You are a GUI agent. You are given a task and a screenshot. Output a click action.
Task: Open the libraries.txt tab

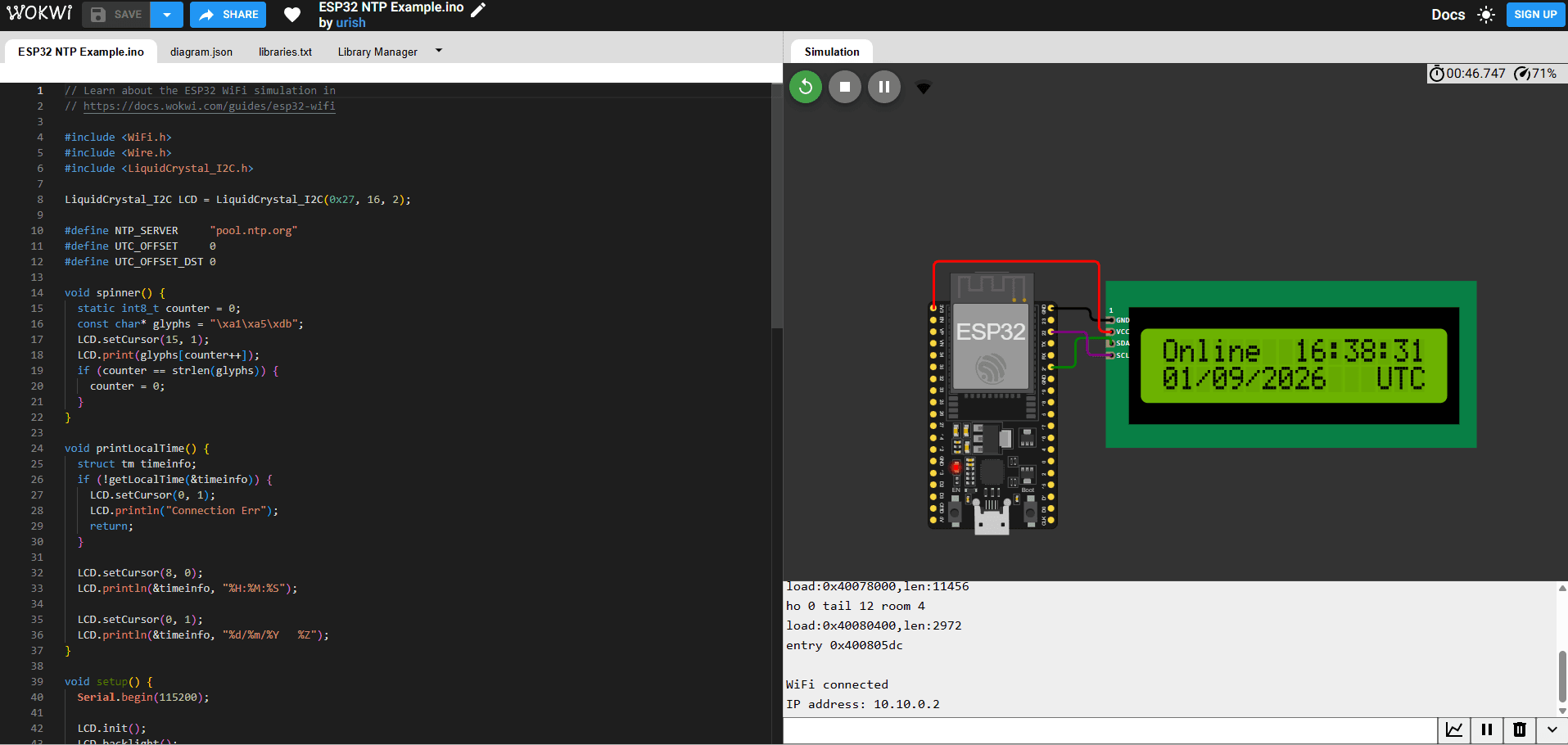pyautogui.click(x=285, y=52)
